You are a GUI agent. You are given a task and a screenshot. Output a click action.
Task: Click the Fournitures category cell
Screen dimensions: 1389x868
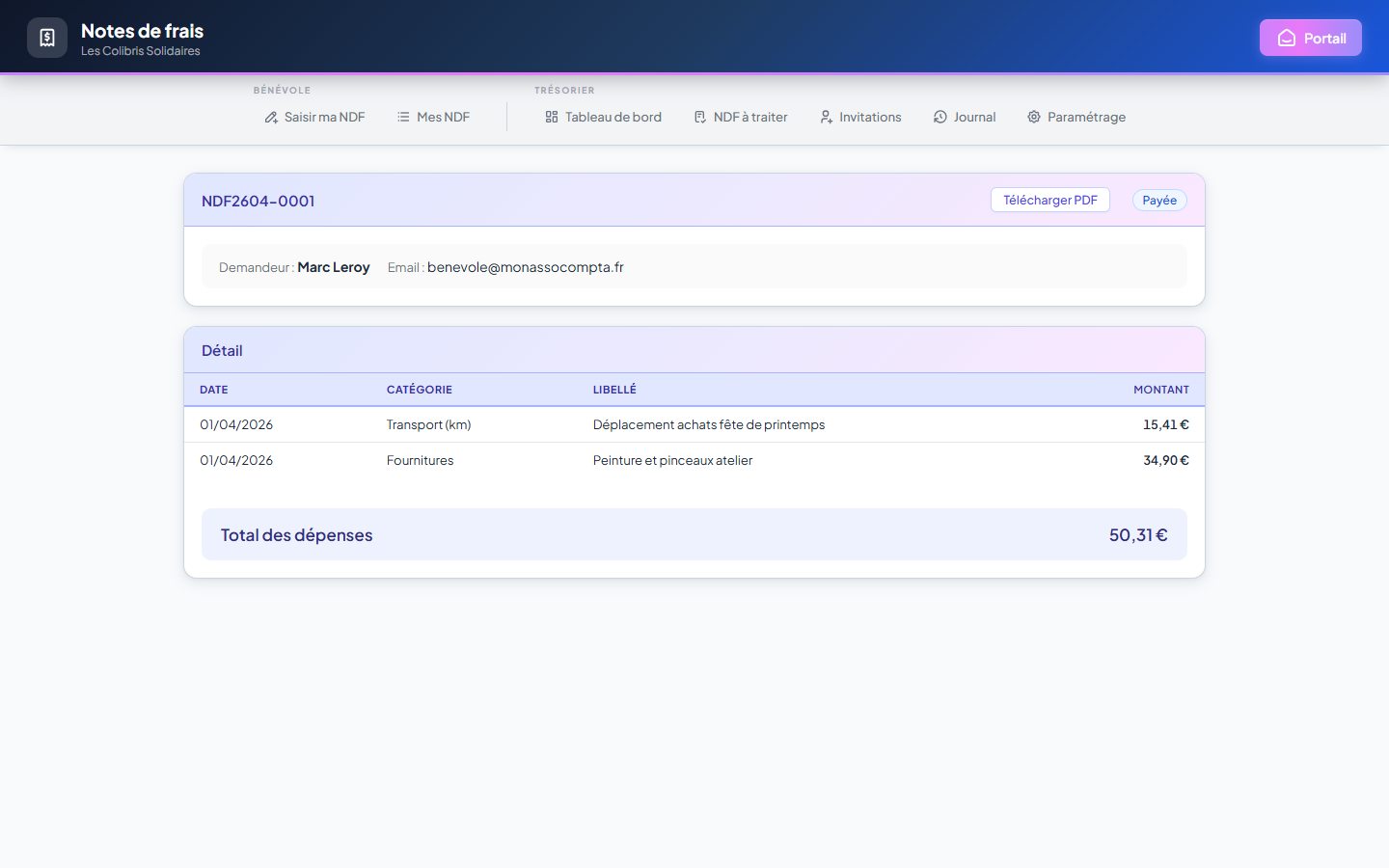coord(420,460)
